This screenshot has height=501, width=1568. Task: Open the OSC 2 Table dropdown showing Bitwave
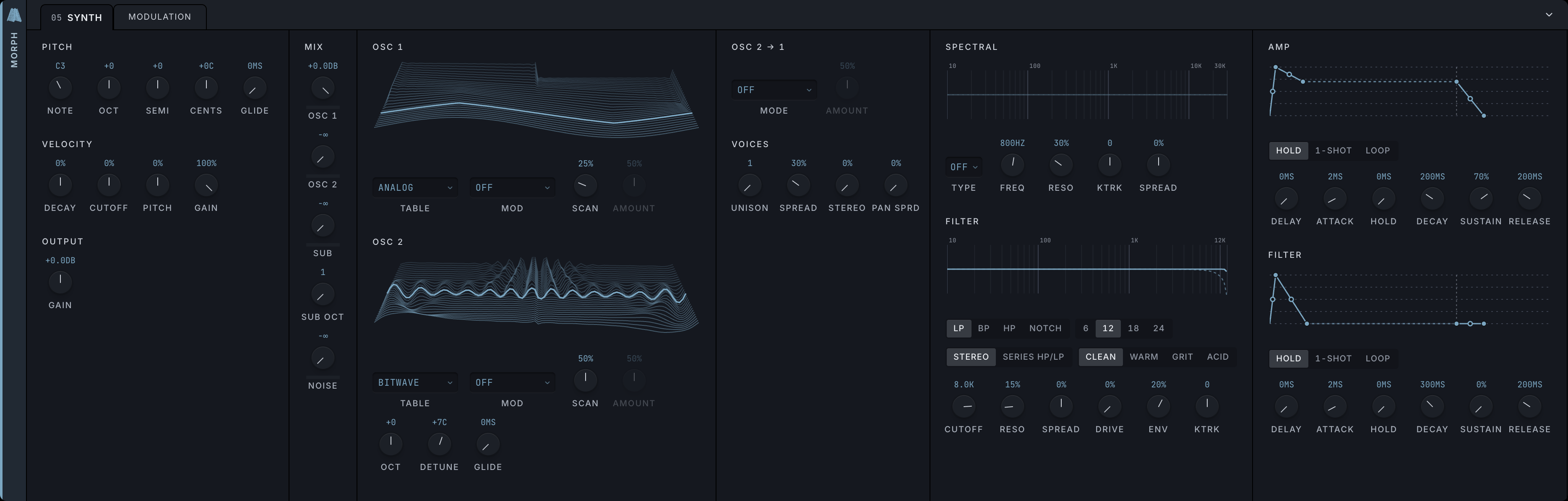coord(415,382)
